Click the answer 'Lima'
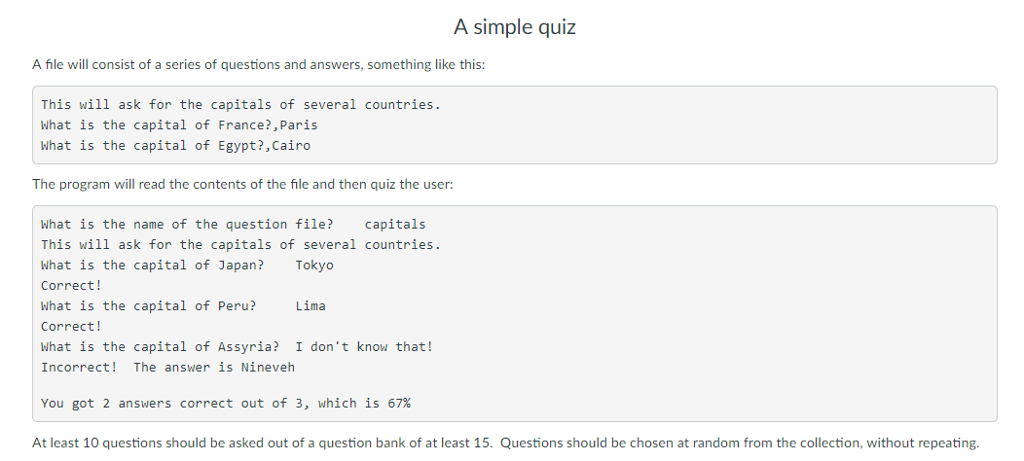The width and height of the screenshot is (1024, 461). pyautogui.click(x=310, y=306)
